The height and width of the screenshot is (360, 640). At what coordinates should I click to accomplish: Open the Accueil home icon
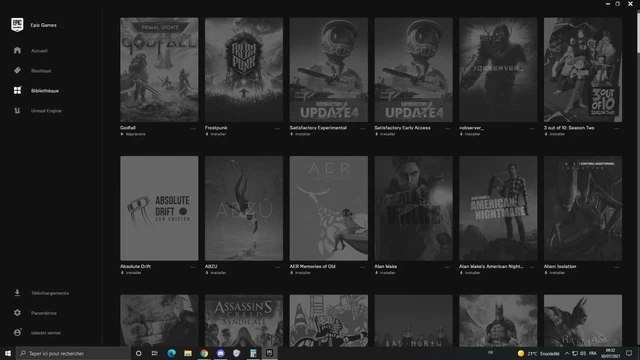point(17,50)
